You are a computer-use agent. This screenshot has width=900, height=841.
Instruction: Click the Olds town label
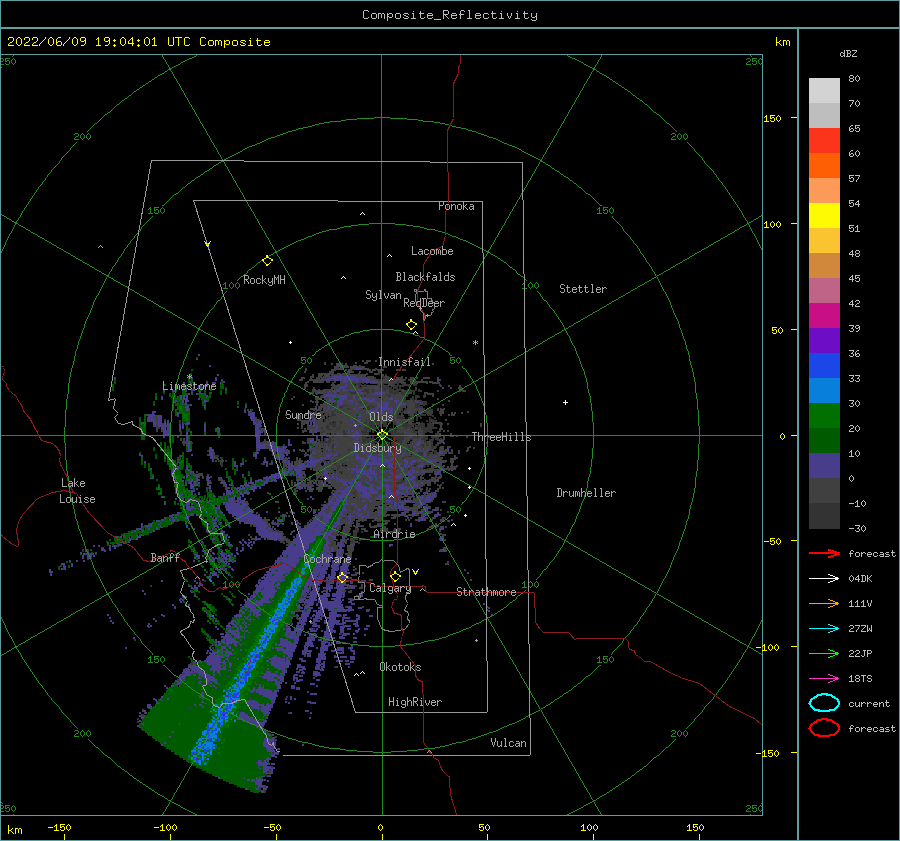tap(381, 417)
